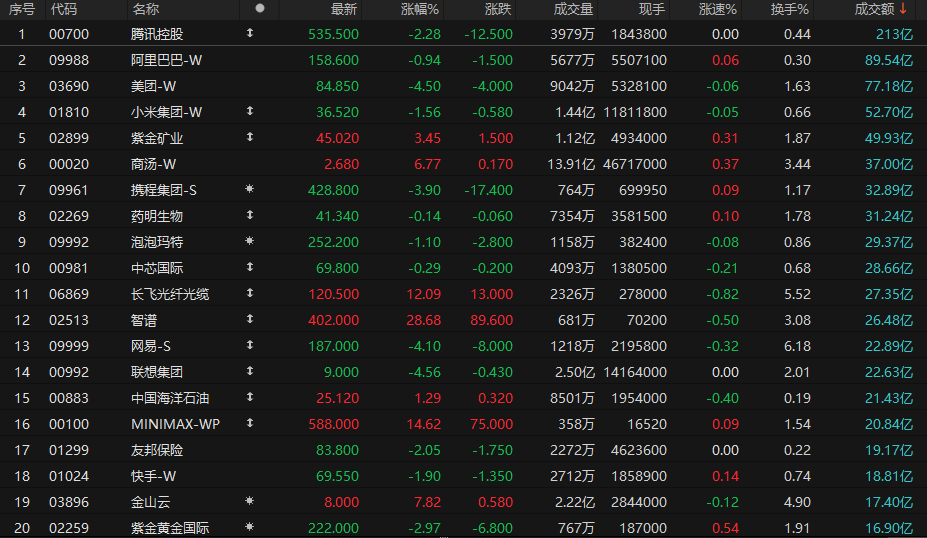Click stock code 09961

[x=69, y=190]
